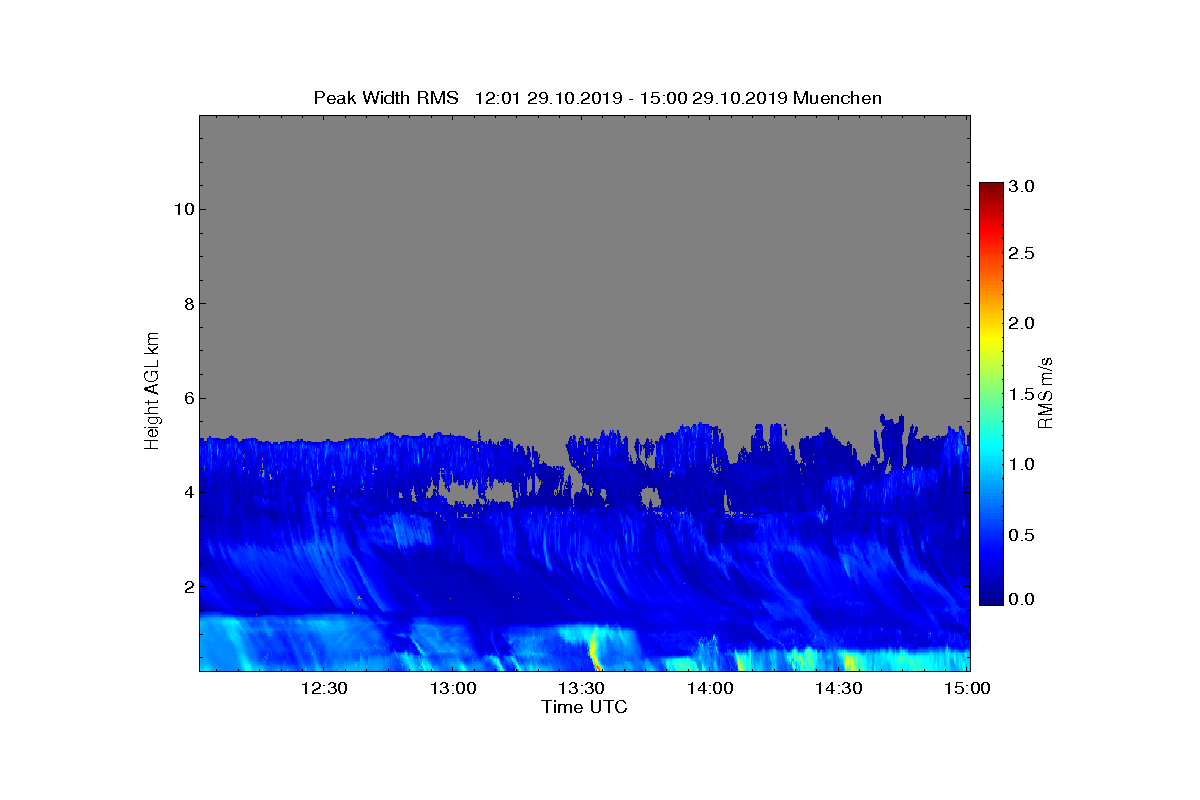Click the 12:30 time tick label

point(323,689)
